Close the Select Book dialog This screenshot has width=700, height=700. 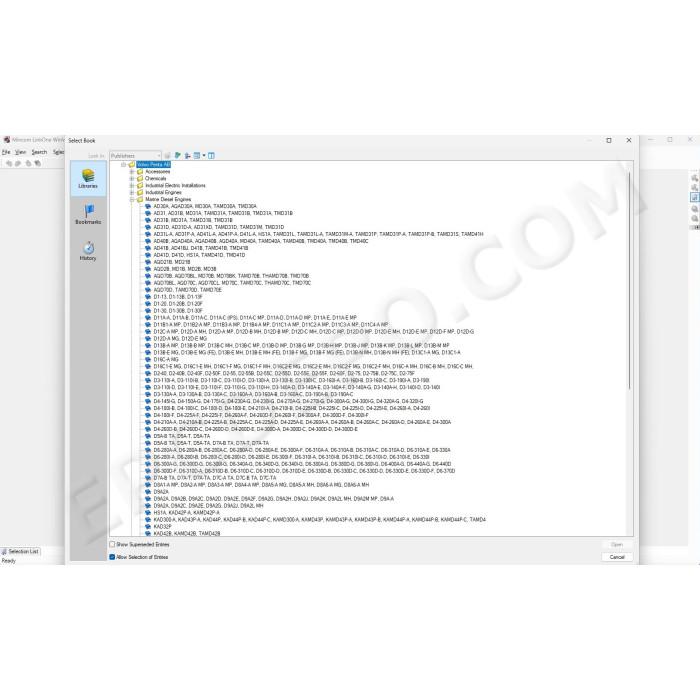pyautogui.click(x=629, y=140)
